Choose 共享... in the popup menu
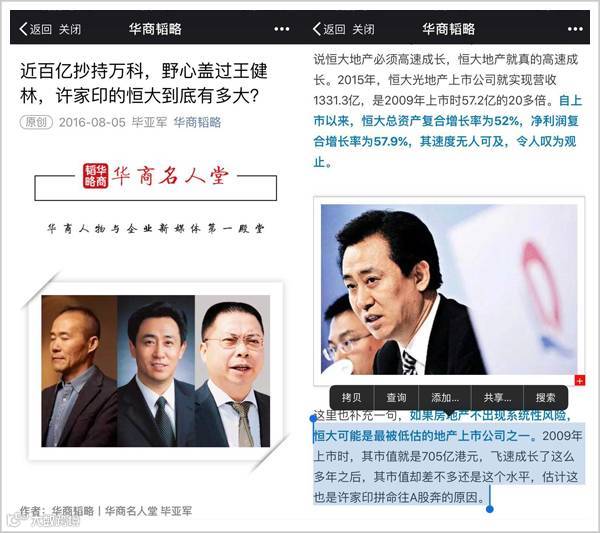Screen dimensions: 600x533 497,398
